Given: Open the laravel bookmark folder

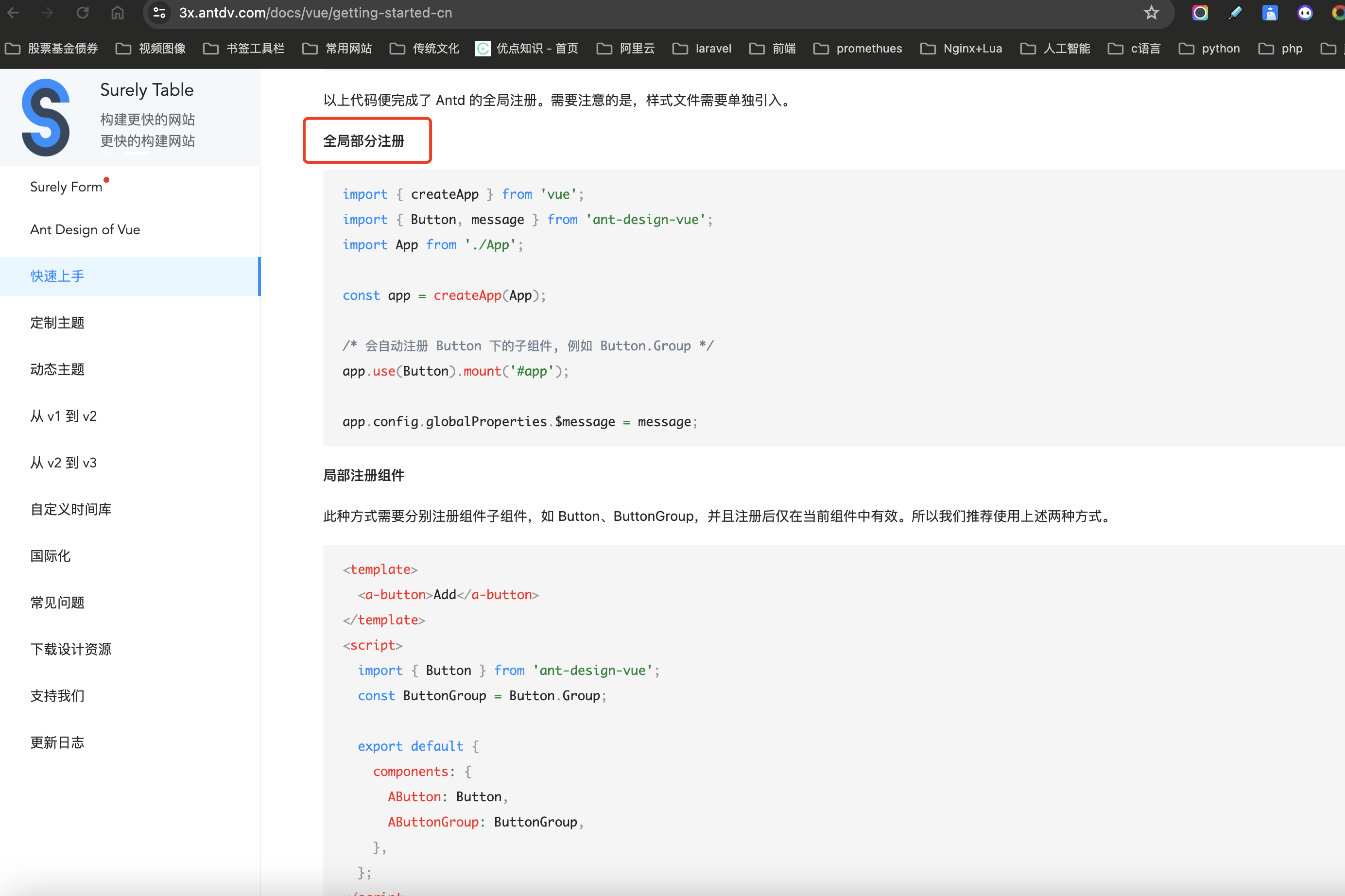Looking at the screenshot, I should pos(702,49).
